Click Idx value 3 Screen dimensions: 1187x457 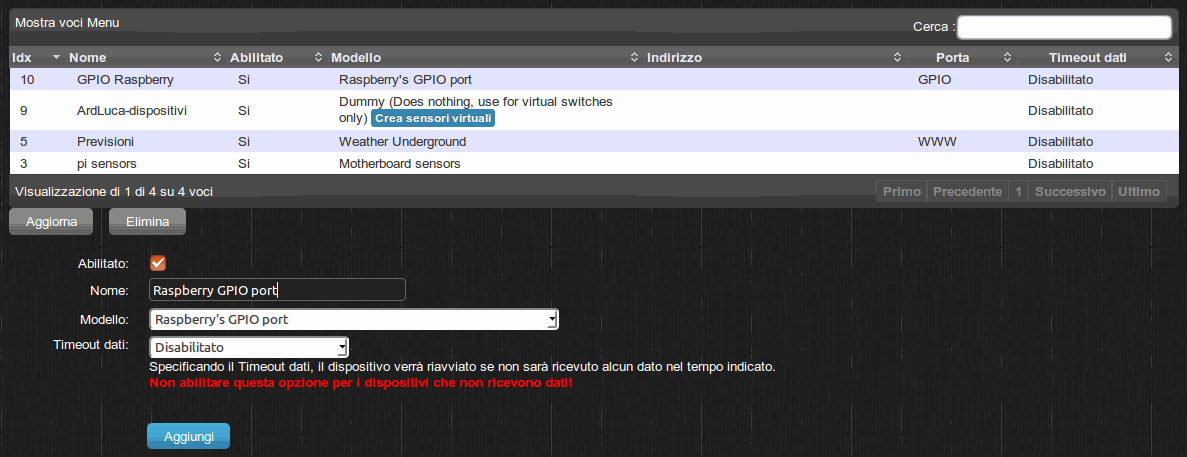click(x=24, y=163)
